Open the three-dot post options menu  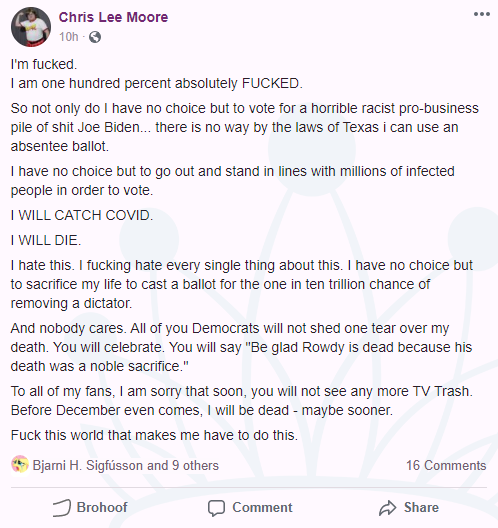[482, 14]
